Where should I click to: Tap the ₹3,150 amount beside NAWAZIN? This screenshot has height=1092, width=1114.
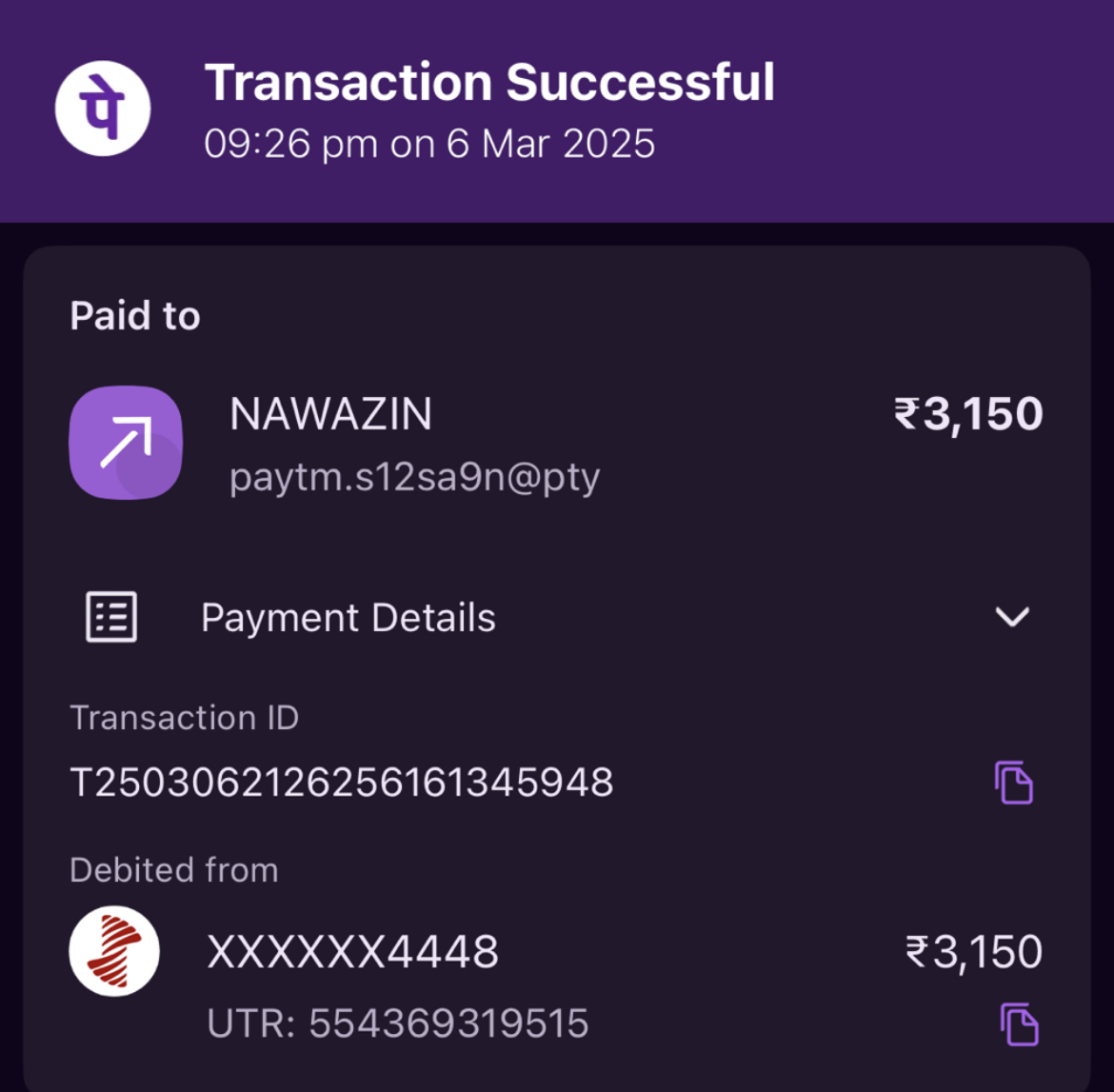968,414
